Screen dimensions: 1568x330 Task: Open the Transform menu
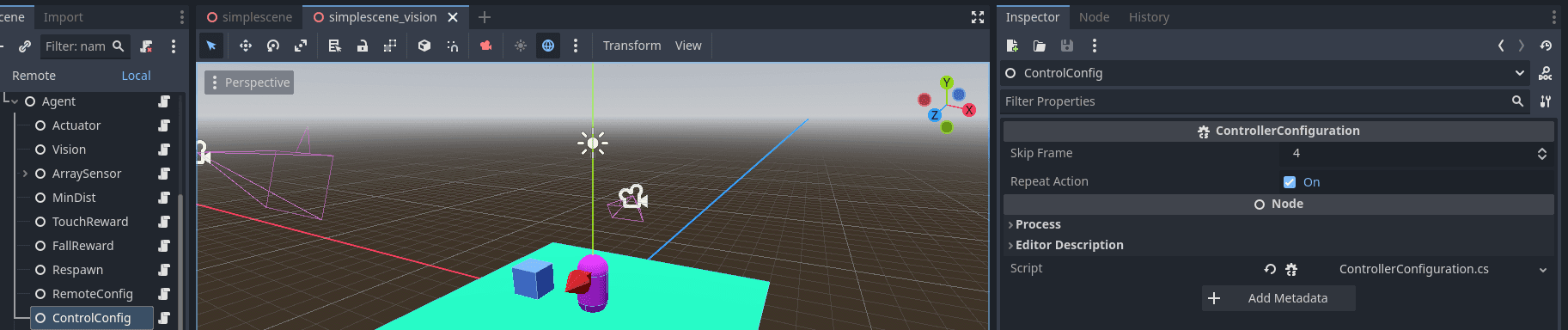point(632,46)
